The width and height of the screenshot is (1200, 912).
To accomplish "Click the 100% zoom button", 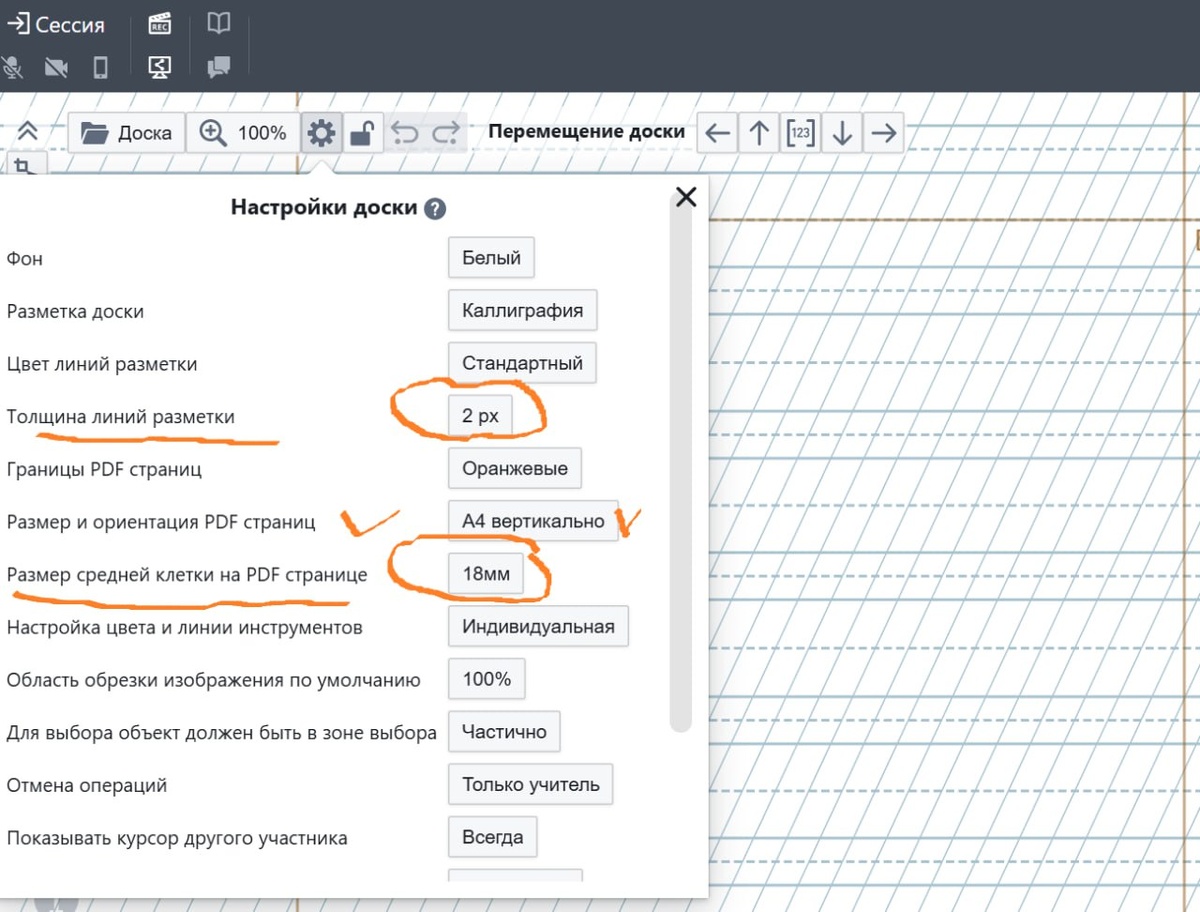I will click(243, 132).
